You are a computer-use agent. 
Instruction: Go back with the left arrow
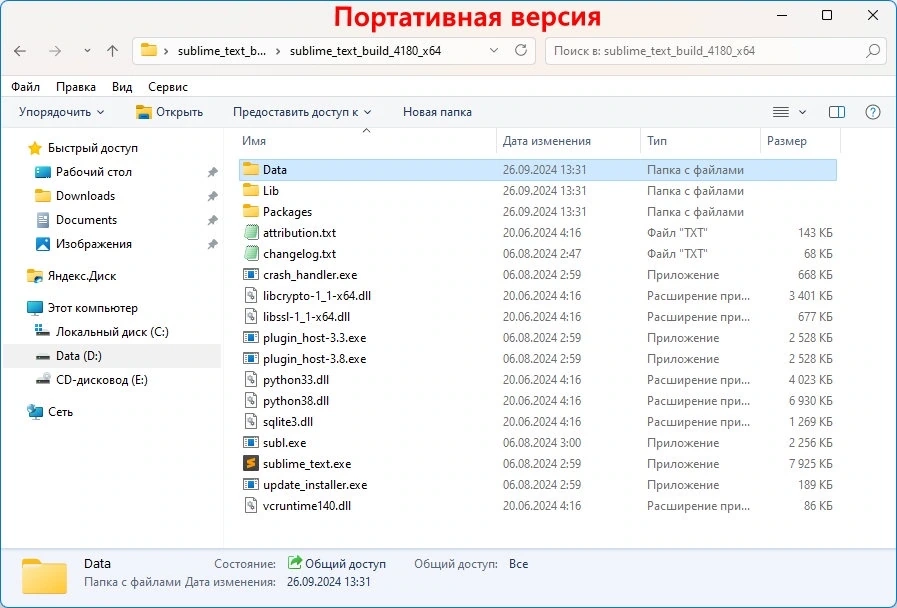20,51
